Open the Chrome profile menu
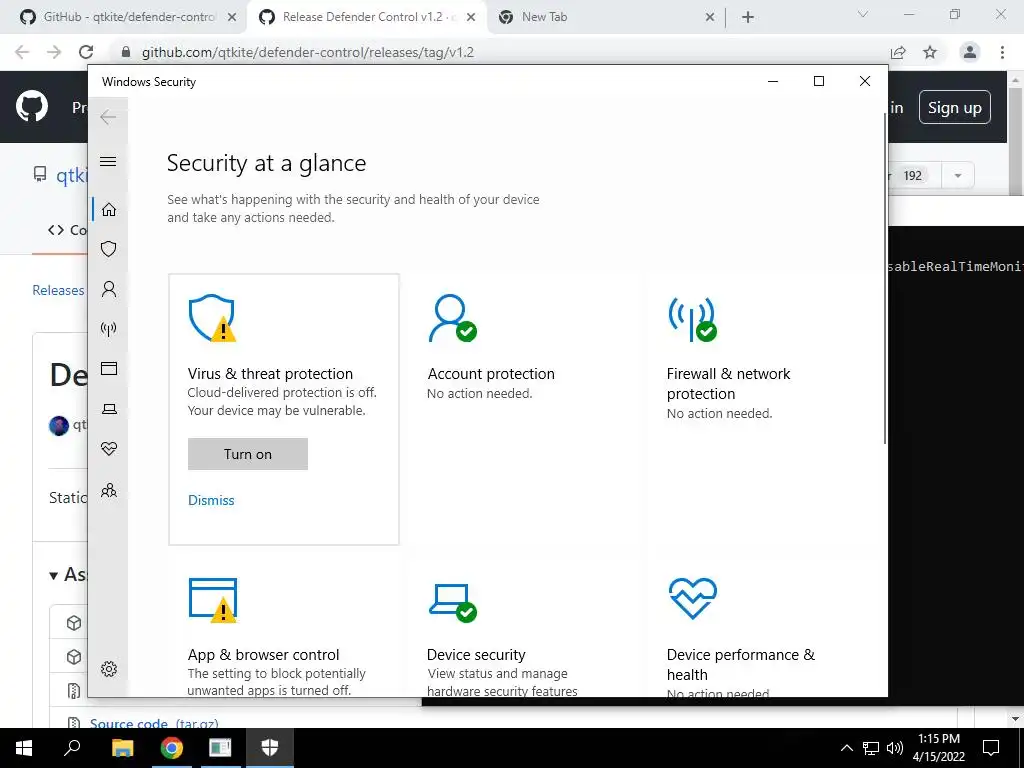Viewport: 1024px width, 768px height. pyautogui.click(x=970, y=52)
